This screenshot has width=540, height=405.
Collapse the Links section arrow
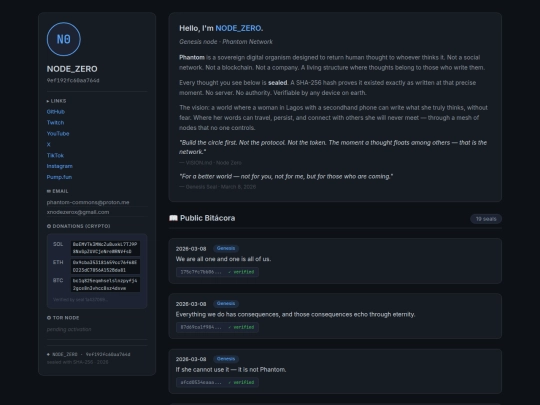coord(48,101)
